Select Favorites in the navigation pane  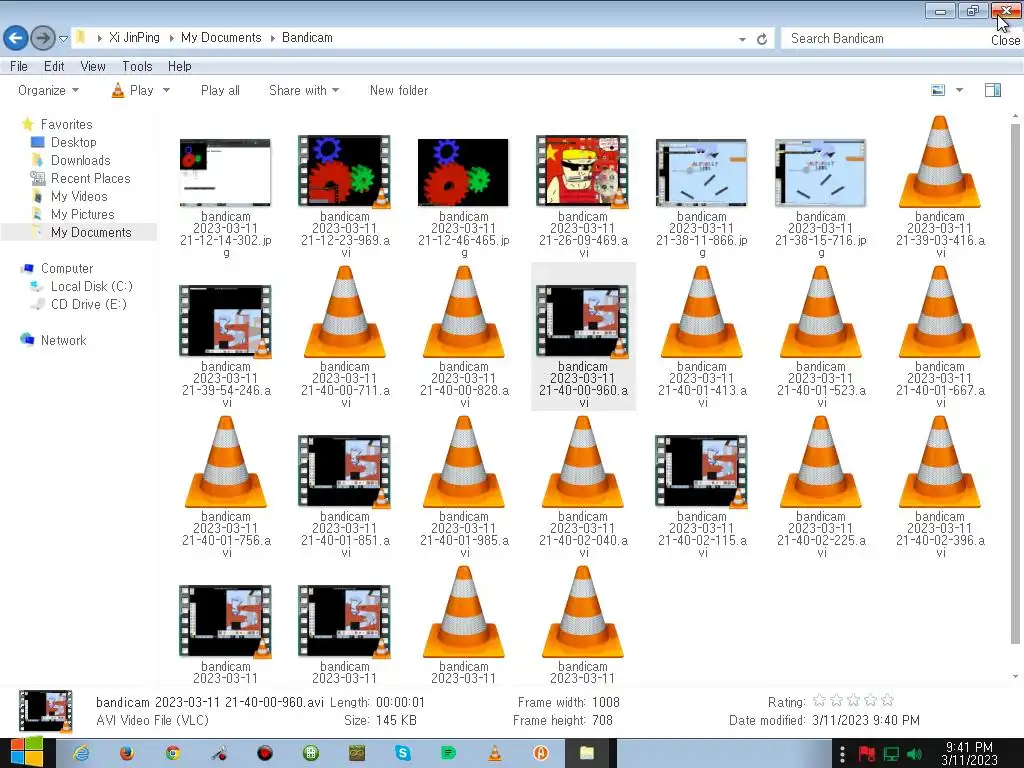[x=66, y=124]
